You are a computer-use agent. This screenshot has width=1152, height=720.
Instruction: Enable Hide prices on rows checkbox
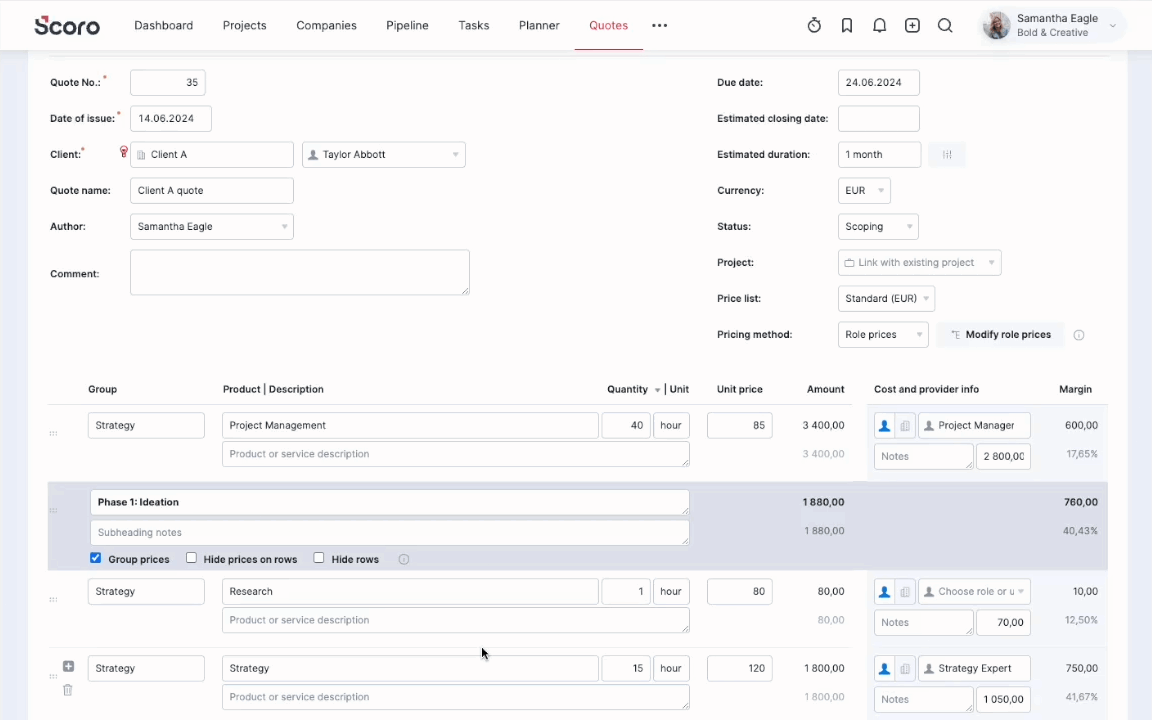pos(191,558)
